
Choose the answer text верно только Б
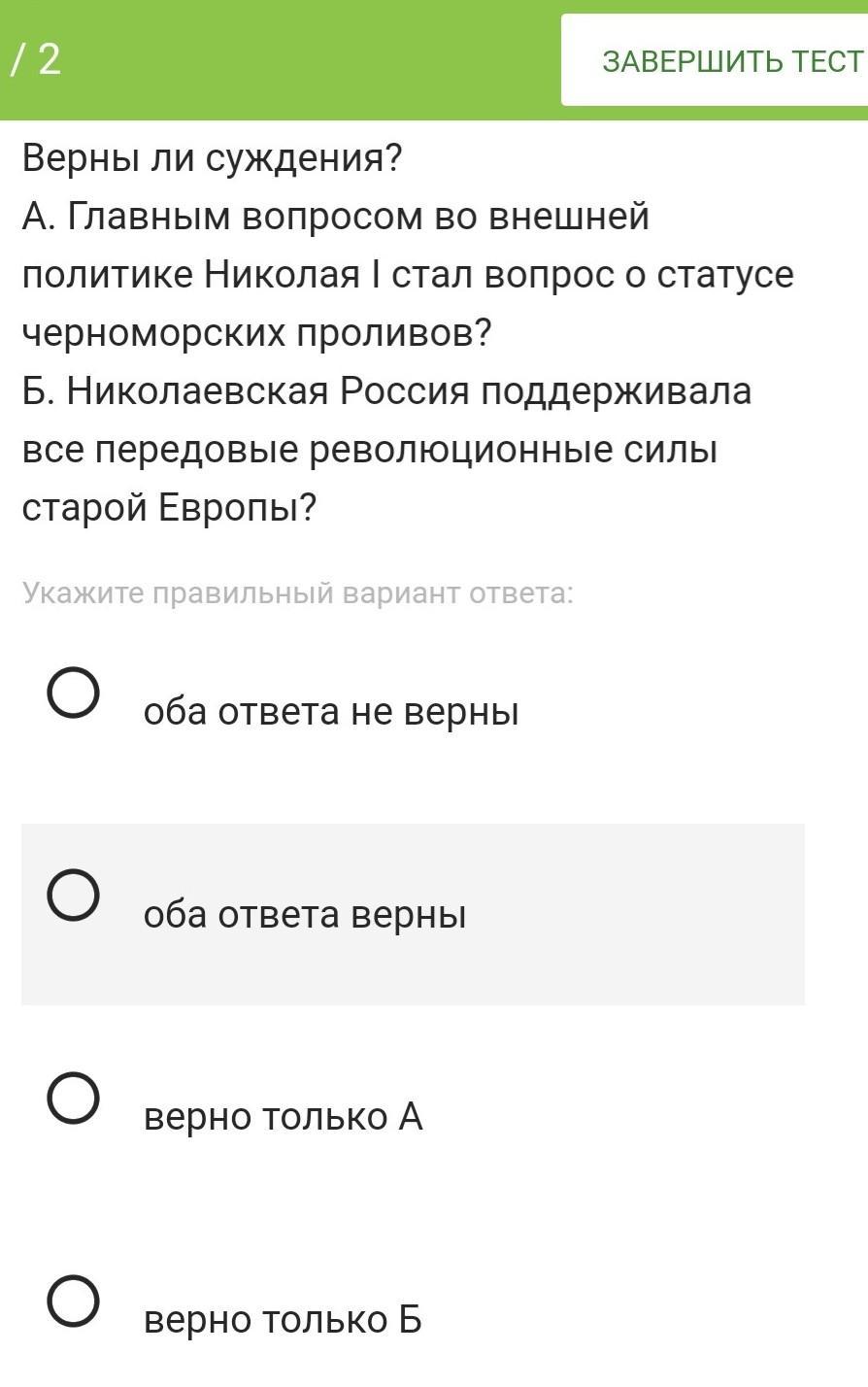tap(283, 1320)
